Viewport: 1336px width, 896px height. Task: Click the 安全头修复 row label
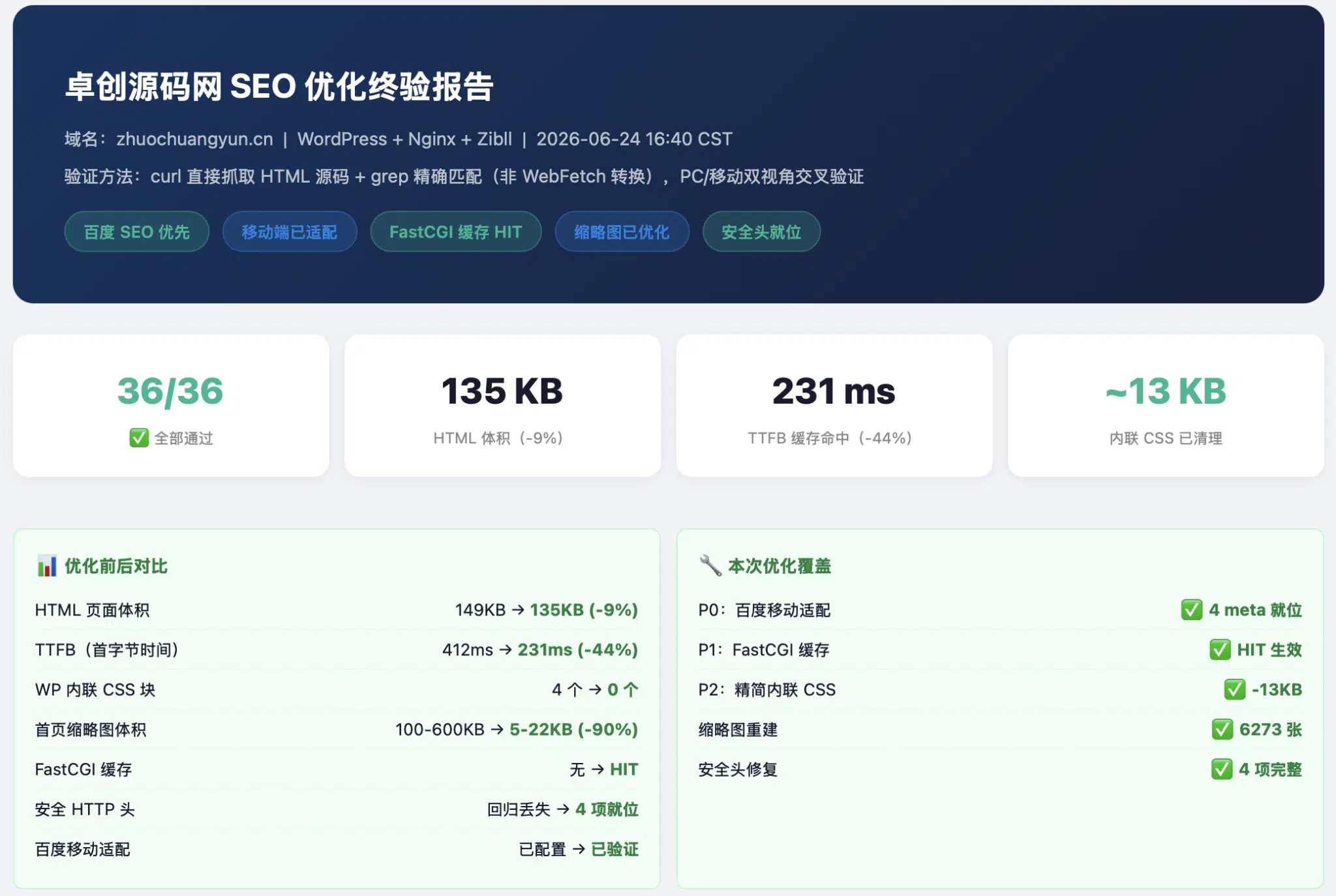pos(738,769)
